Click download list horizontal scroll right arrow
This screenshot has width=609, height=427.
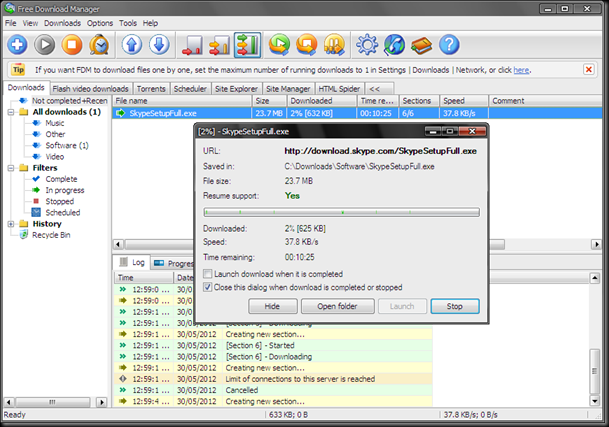point(596,244)
